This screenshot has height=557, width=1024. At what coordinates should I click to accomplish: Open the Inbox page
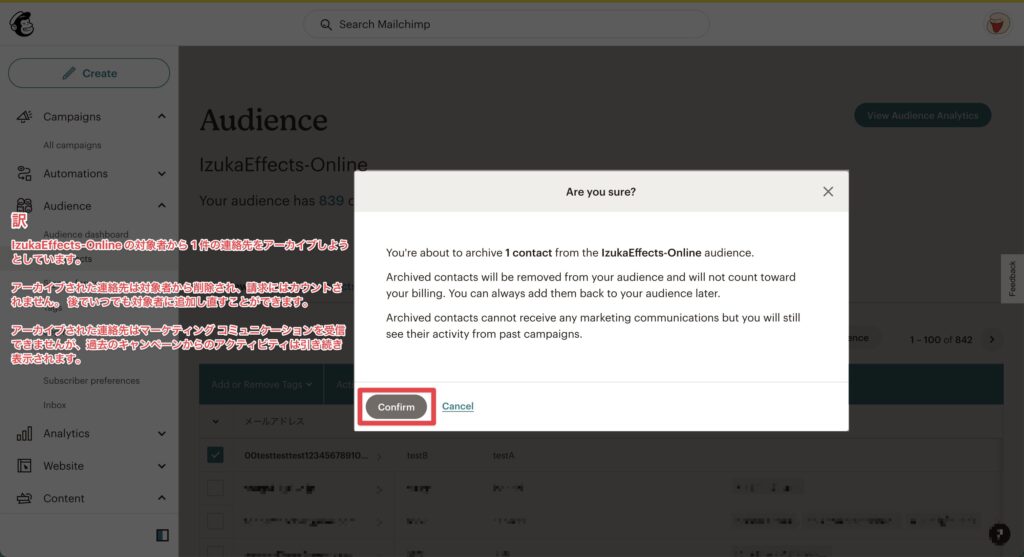point(55,405)
